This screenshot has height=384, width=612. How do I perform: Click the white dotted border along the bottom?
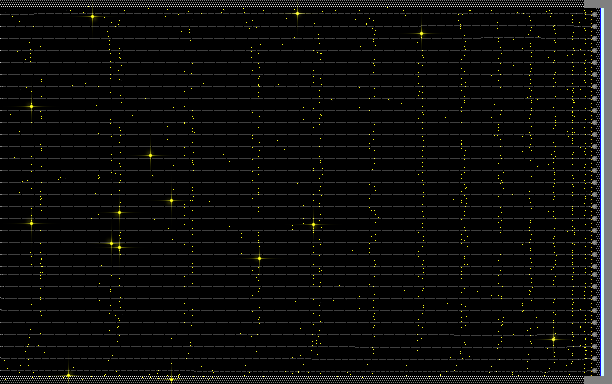[292, 380]
